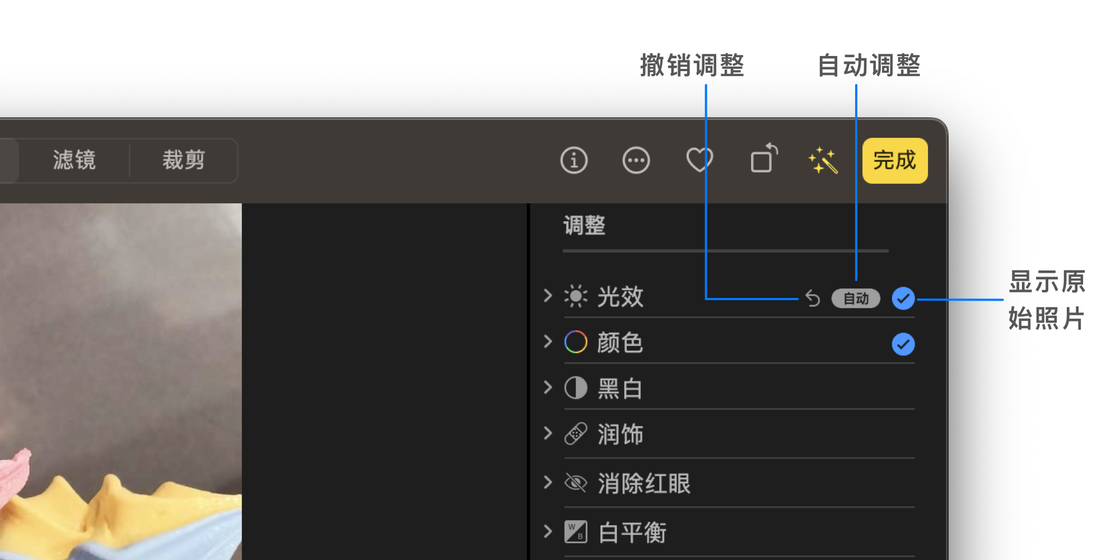Open the more options ellipsis menu
1120x560 pixels.
pos(636,160)
